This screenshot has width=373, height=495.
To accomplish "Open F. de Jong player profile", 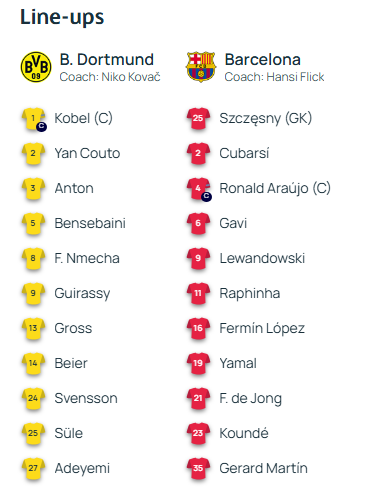I will click(x=251, y=399).
